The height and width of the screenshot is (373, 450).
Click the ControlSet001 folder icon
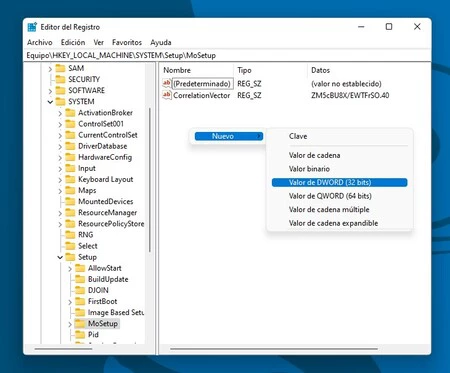(70, 124)
